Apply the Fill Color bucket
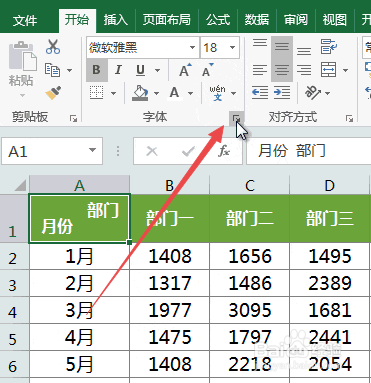The image size is (371, 383). point(140,93)
